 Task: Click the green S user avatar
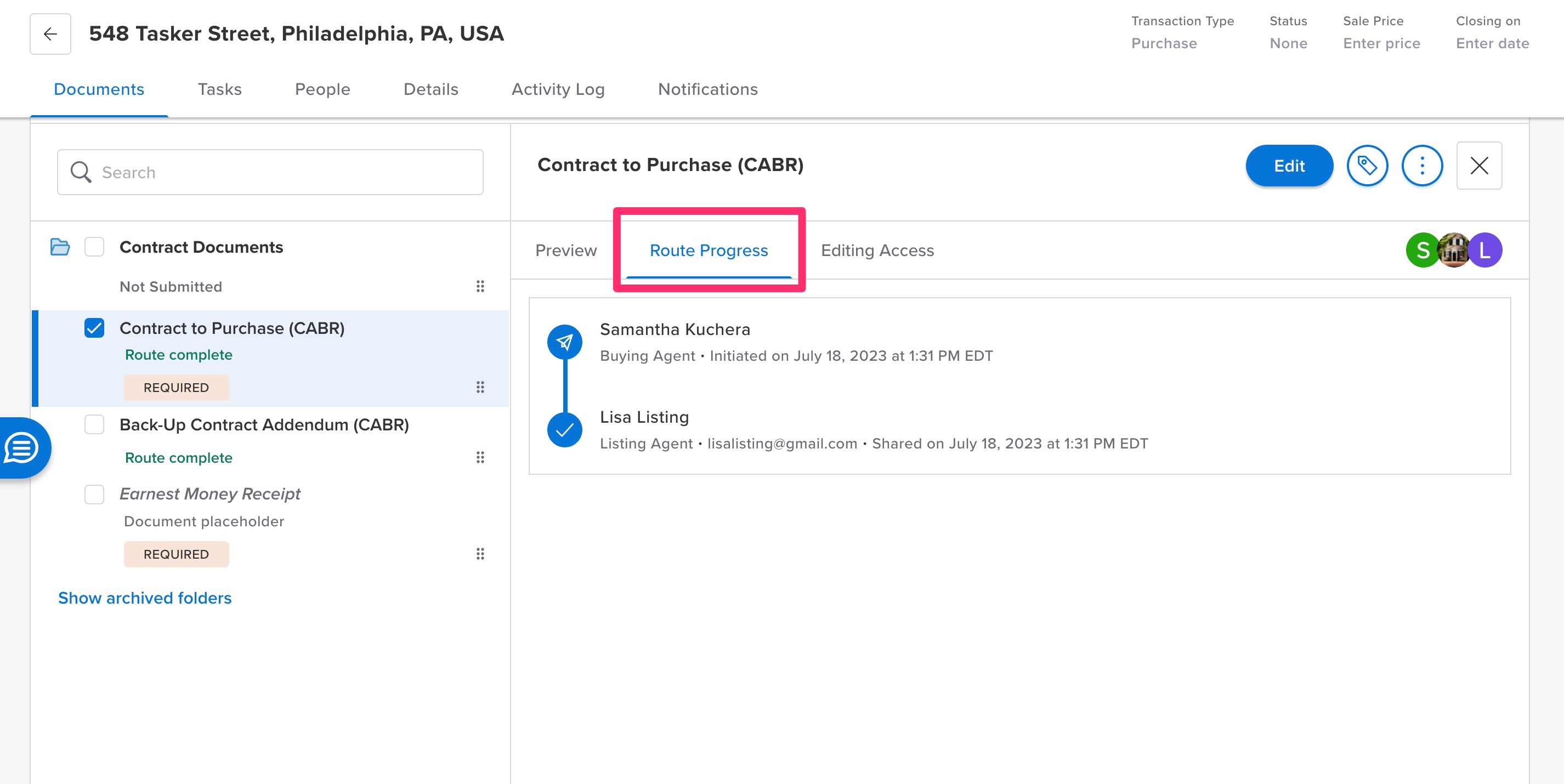(1423, 250)
